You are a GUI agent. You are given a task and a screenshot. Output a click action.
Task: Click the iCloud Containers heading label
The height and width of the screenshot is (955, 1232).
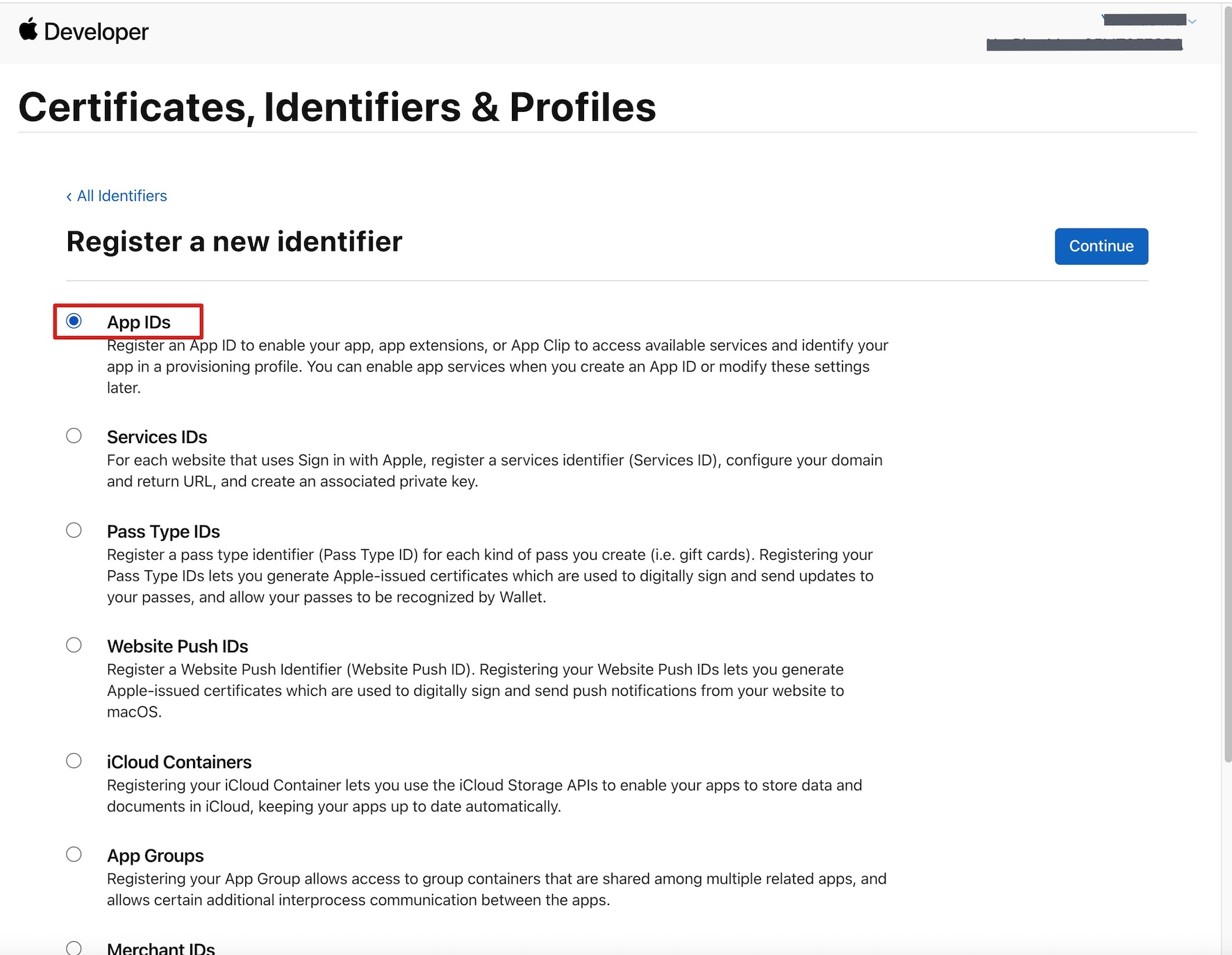pyautogui.click(x=179, y=763)
